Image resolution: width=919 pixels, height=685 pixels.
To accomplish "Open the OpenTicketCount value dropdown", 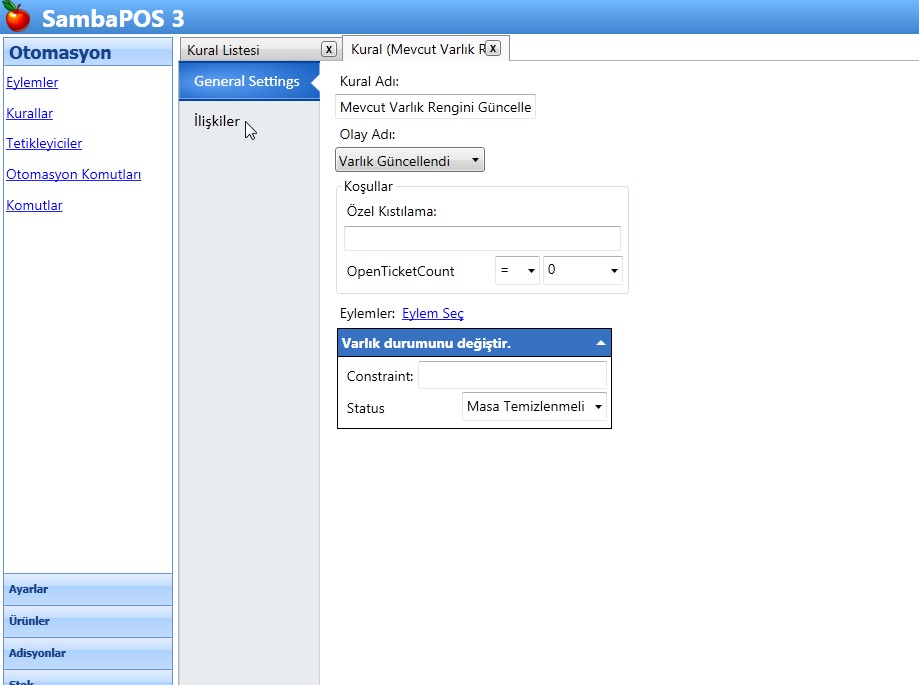I will (x=583, y=271).
